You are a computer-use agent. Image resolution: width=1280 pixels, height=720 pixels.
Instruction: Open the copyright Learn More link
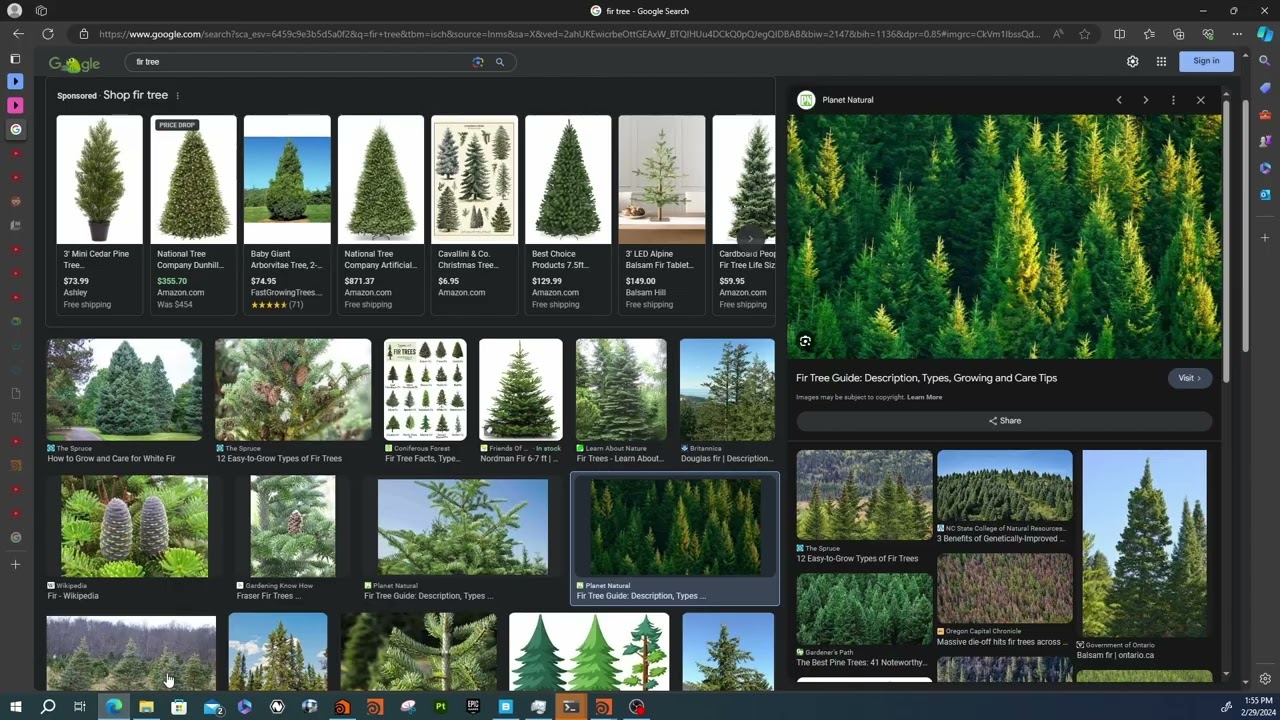click(924, 398)
